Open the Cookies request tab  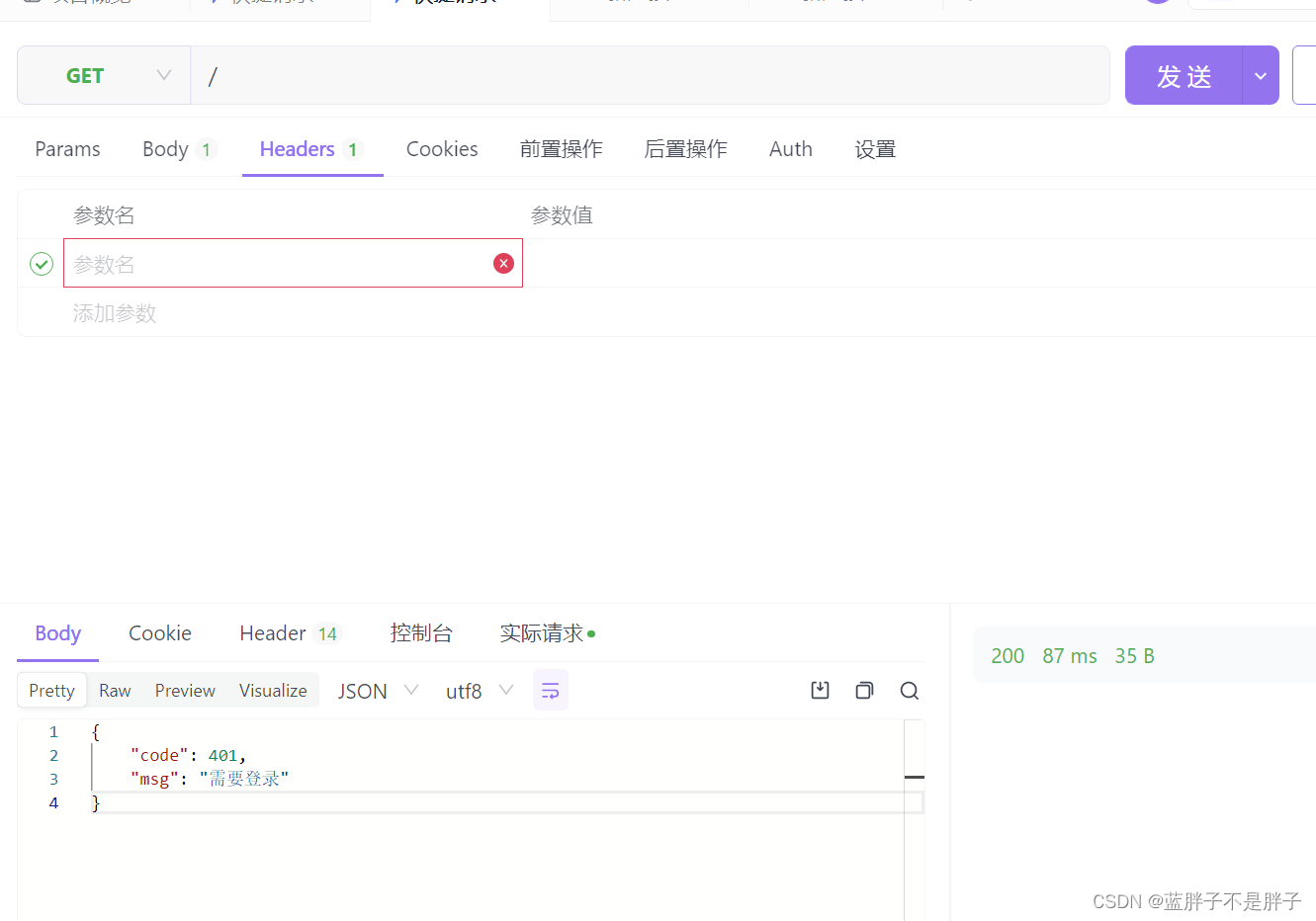[x=442, y=149]
